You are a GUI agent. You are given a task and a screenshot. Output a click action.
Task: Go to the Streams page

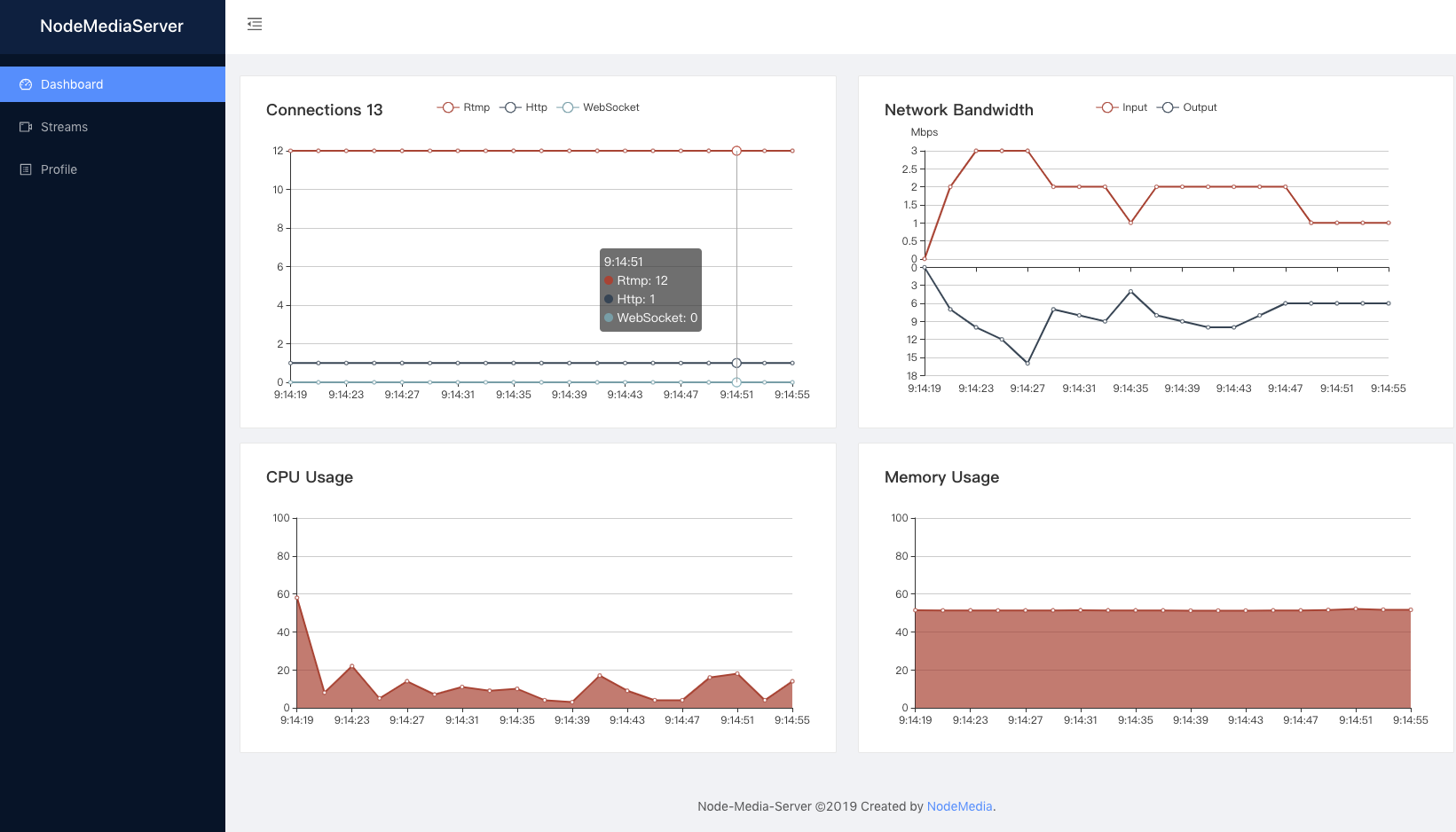[x=113, y=127]
